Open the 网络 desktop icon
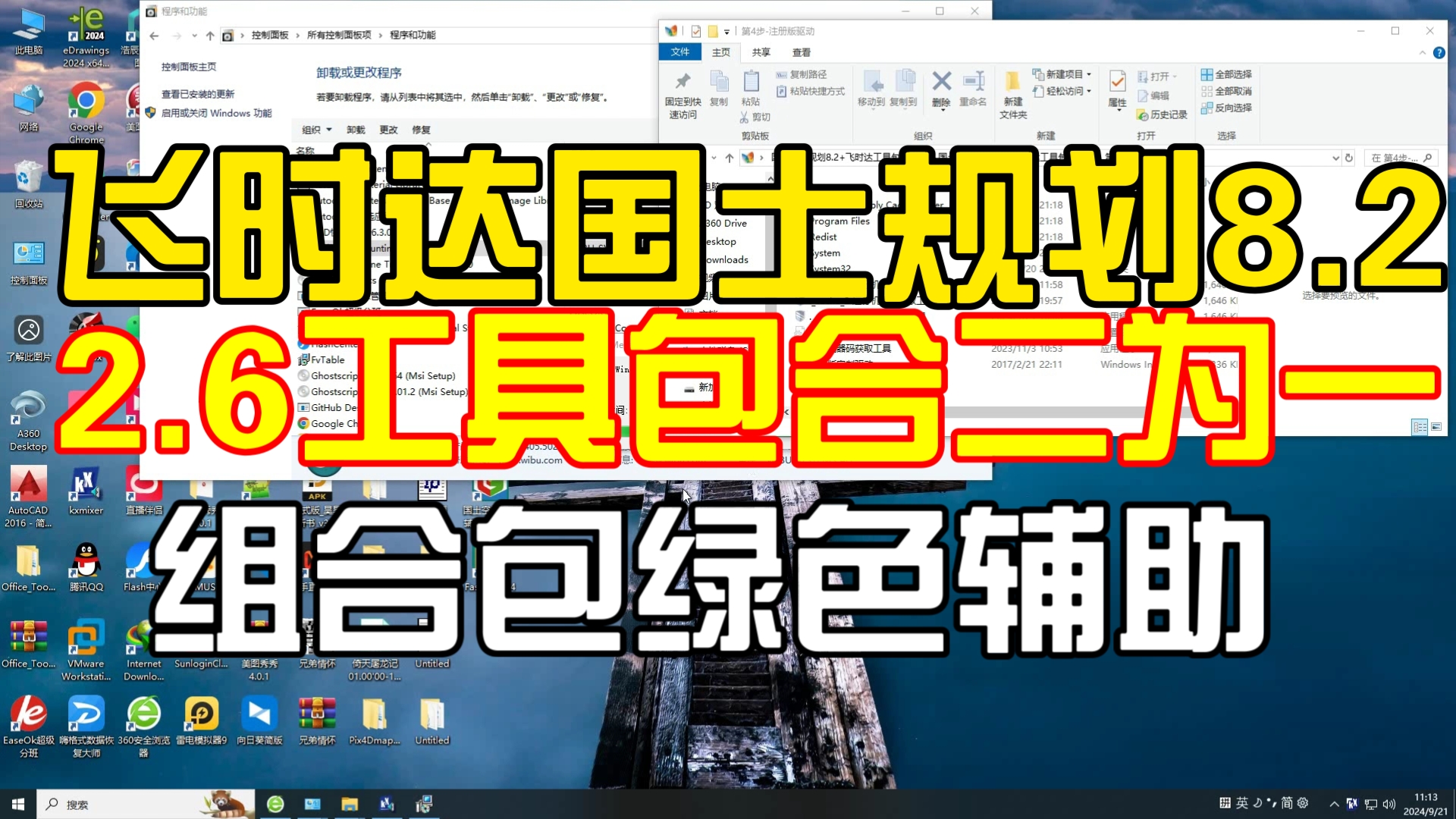 (x=29, y=108)
